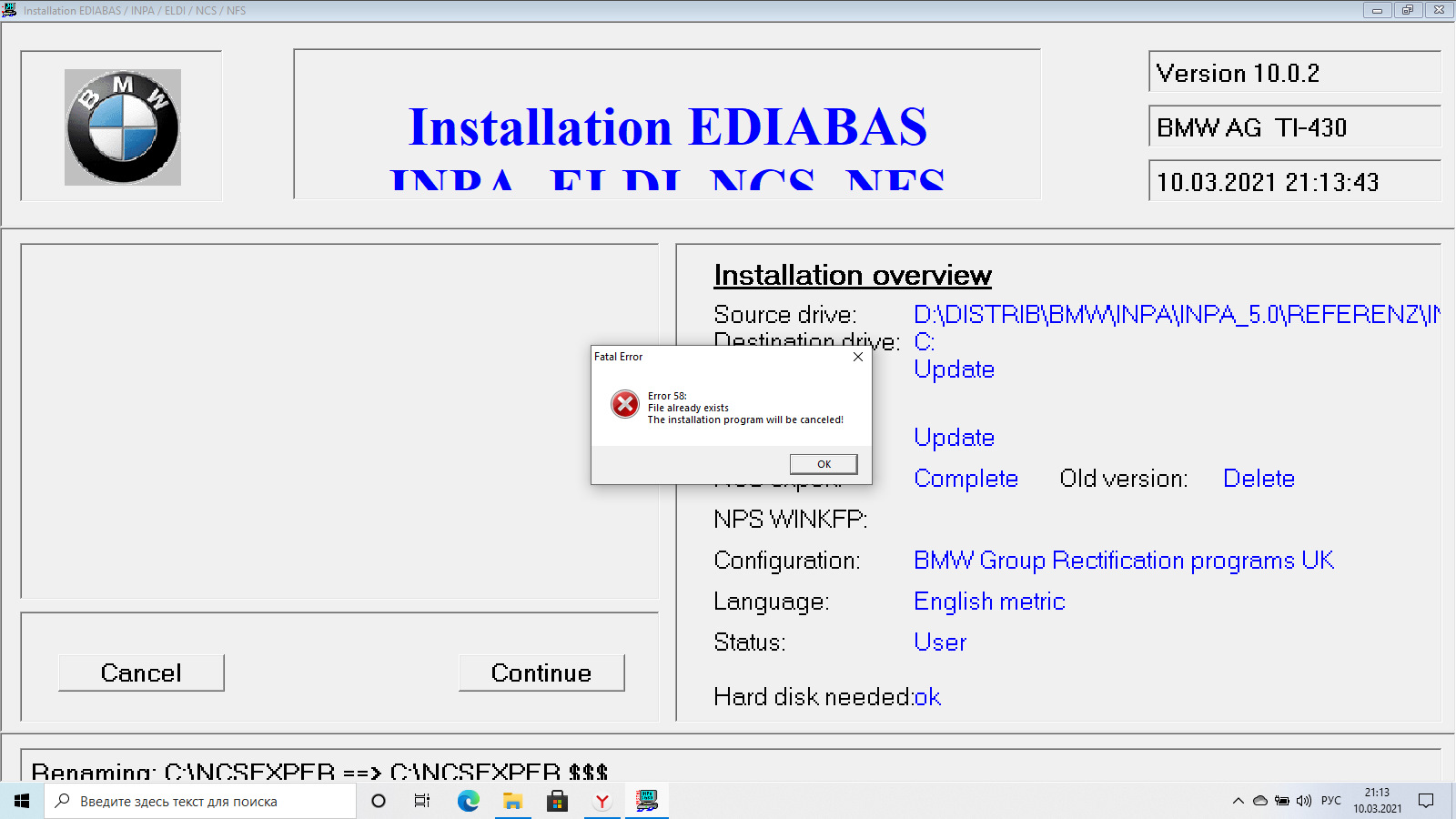Open Microsoft Store from the taskbar

(x=557, y=801)
